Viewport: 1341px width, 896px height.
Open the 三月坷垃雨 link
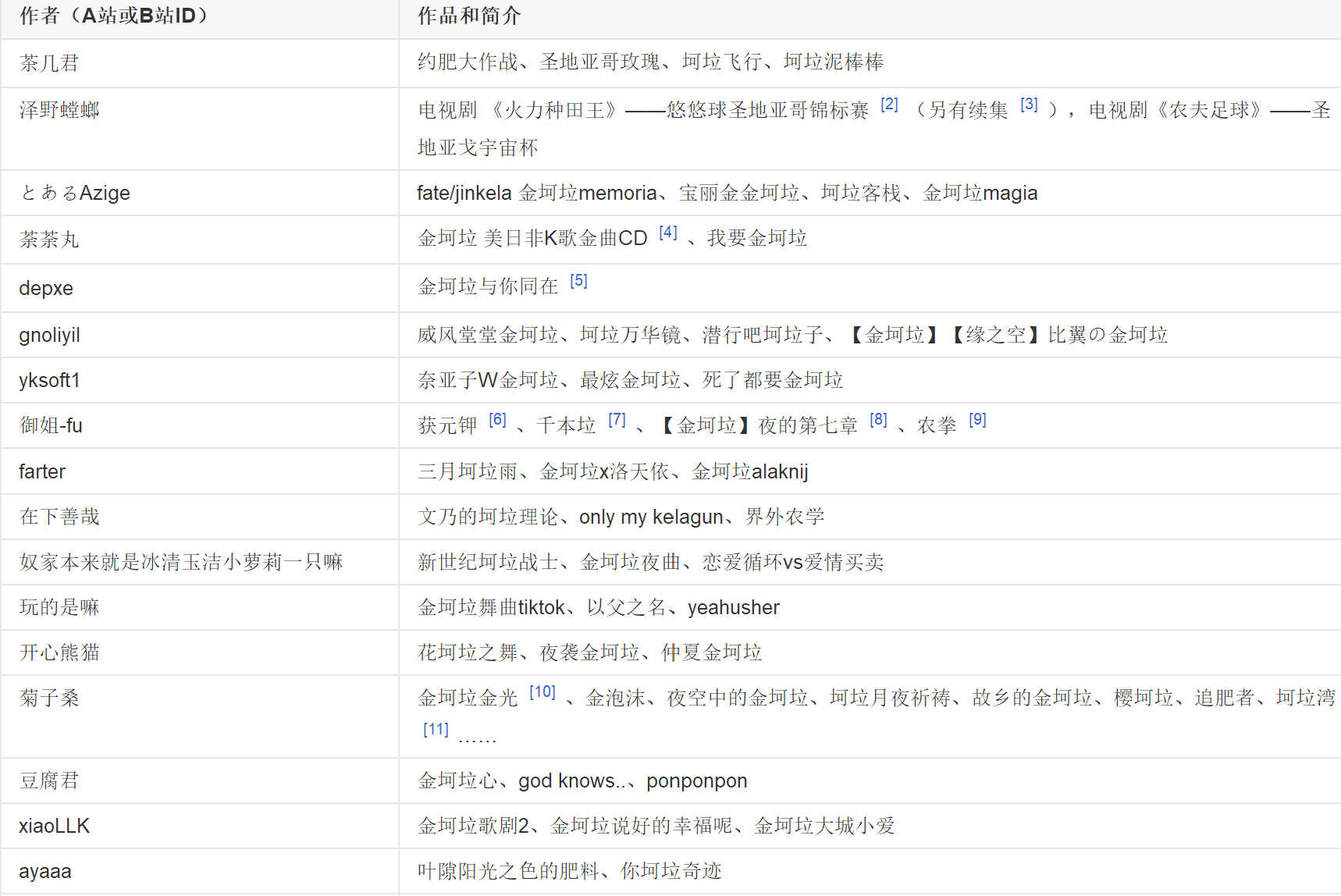click(x=470, y=471)
